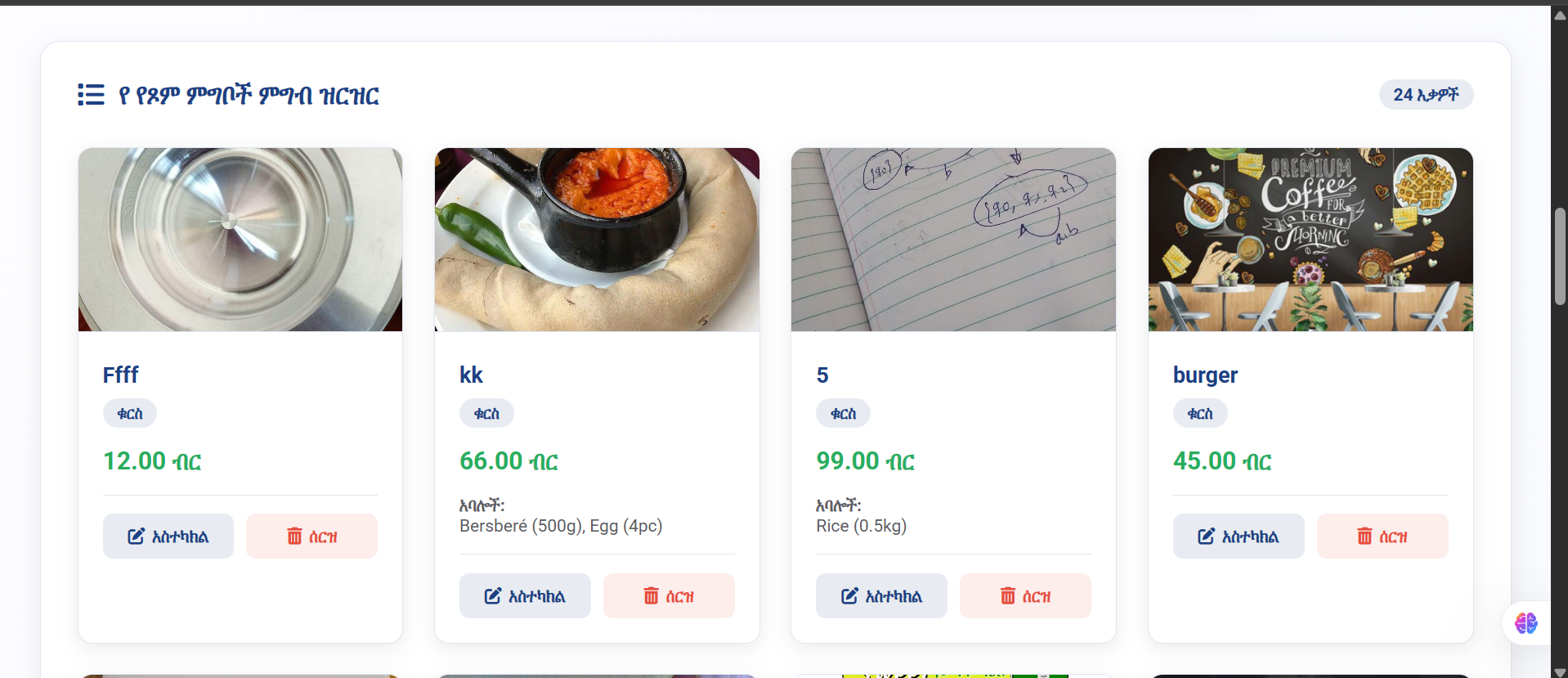Click the edit pencil icon on card 5
Viewport: 1568px width, 678px height.
(x=850, y=596)
